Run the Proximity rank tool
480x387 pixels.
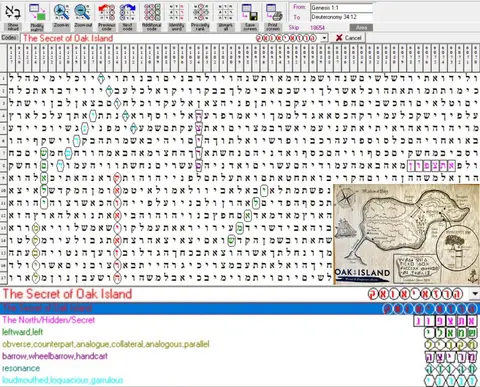[200, 13]
